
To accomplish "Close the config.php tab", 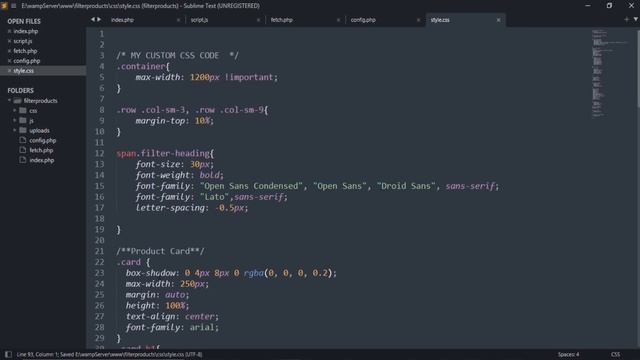I will point(418,20).
